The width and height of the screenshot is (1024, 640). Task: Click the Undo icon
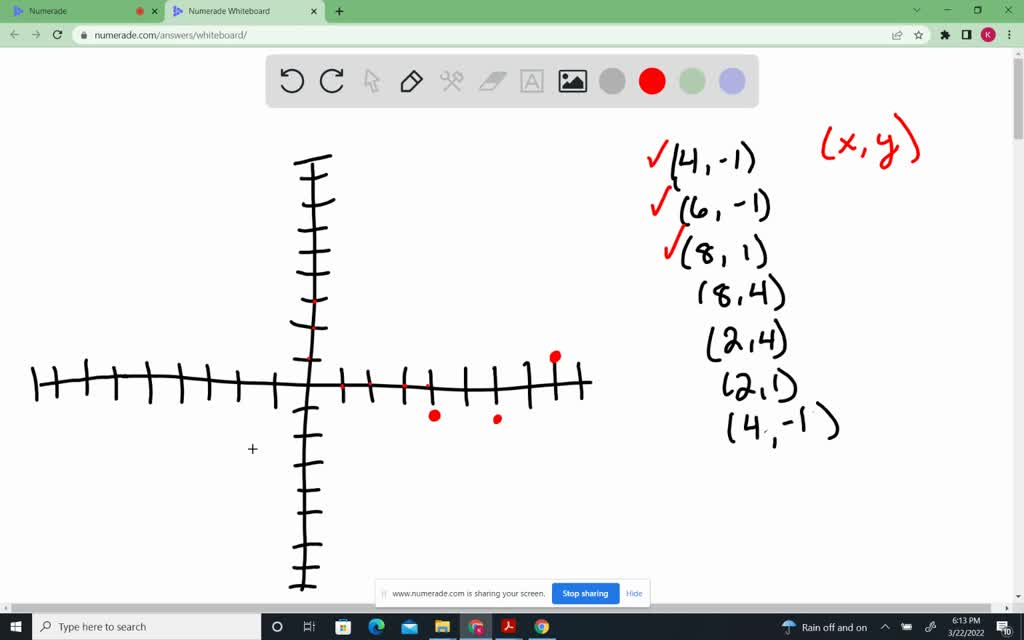291,81
